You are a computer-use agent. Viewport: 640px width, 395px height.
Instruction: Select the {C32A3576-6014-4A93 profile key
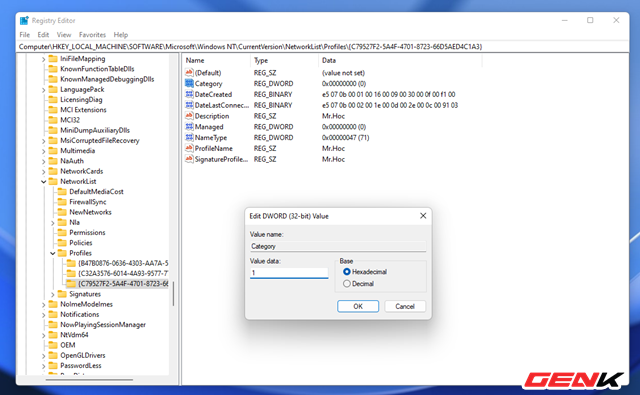coord(123,273)
